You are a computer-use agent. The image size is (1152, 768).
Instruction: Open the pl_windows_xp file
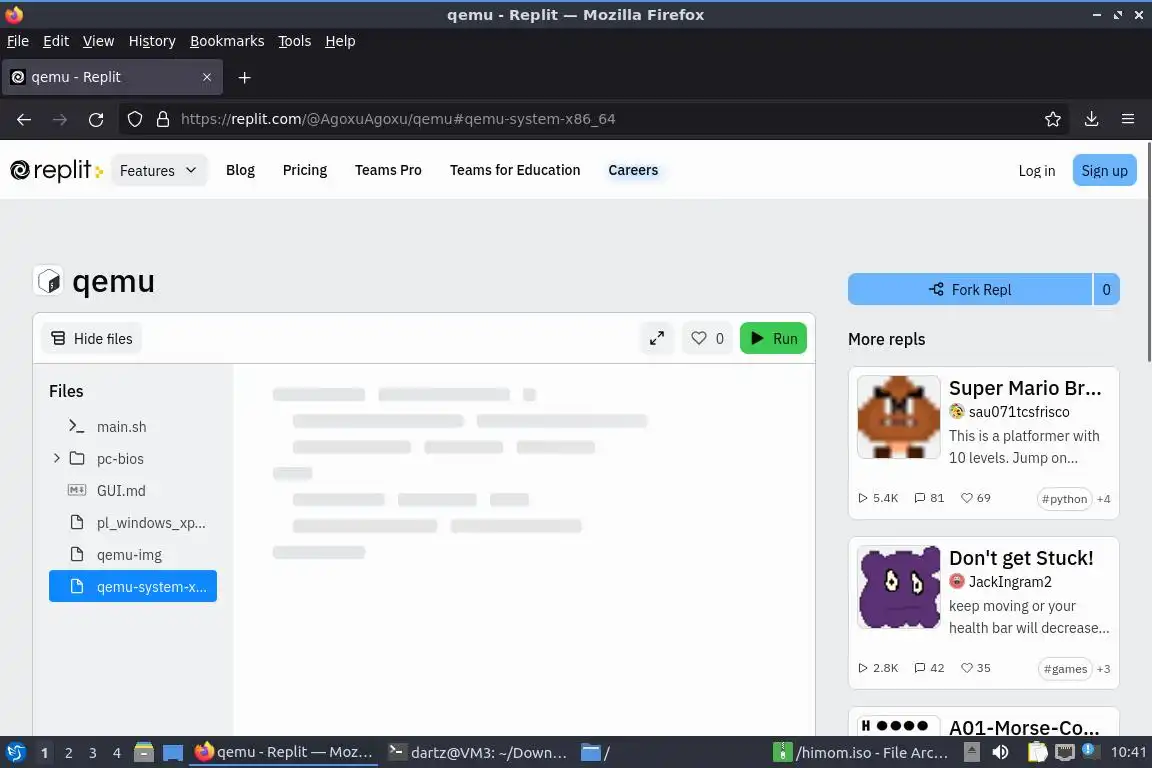click(133, 523)
